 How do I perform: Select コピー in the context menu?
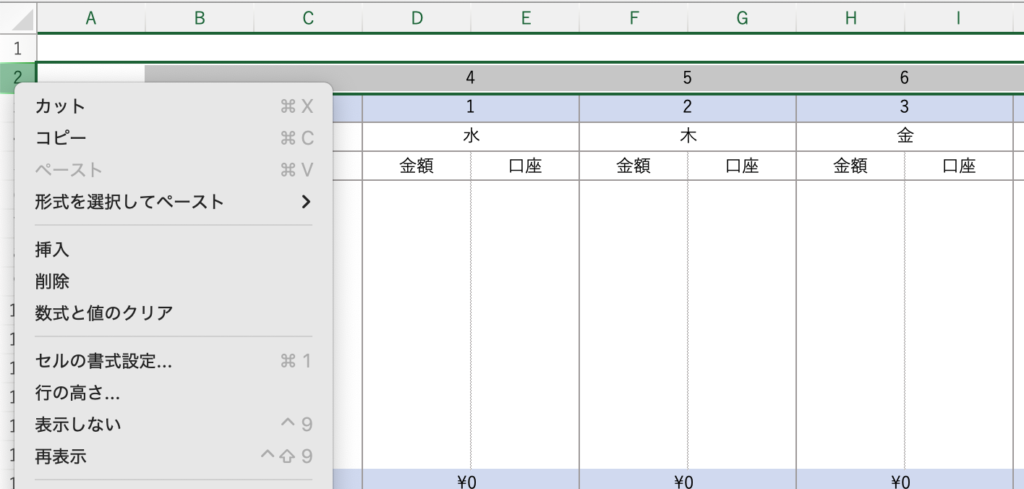coord(61,138)
